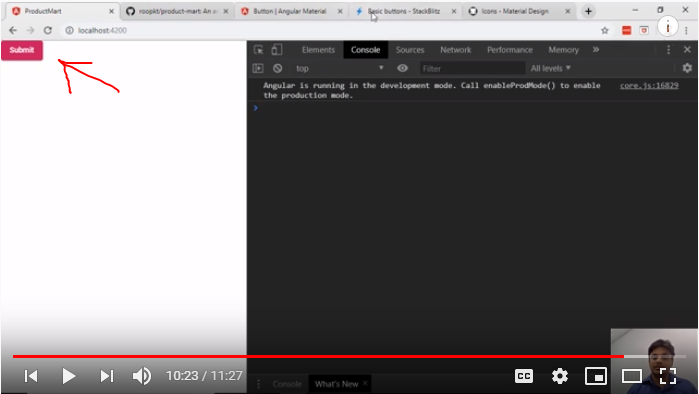Open the Elements tab

(x=318, y=50)
